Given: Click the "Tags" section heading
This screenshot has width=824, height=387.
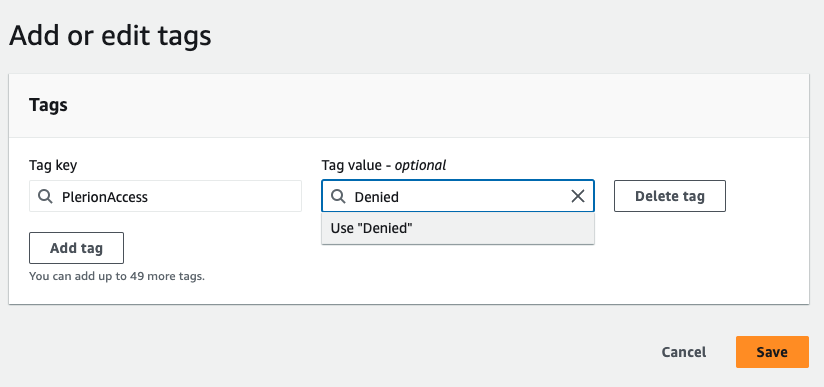Looking at the screenshot, I should pos(48,105).
